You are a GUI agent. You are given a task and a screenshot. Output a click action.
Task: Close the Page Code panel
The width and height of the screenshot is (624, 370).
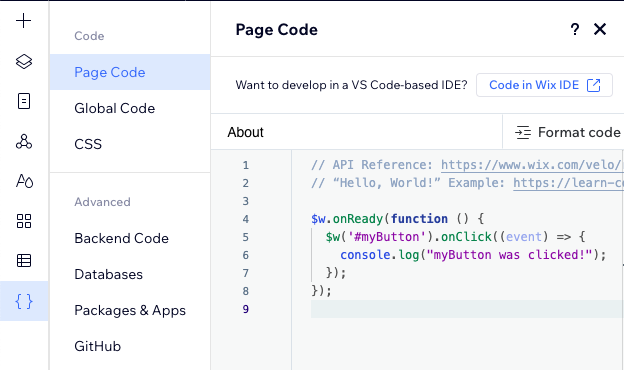coord(600,29)
